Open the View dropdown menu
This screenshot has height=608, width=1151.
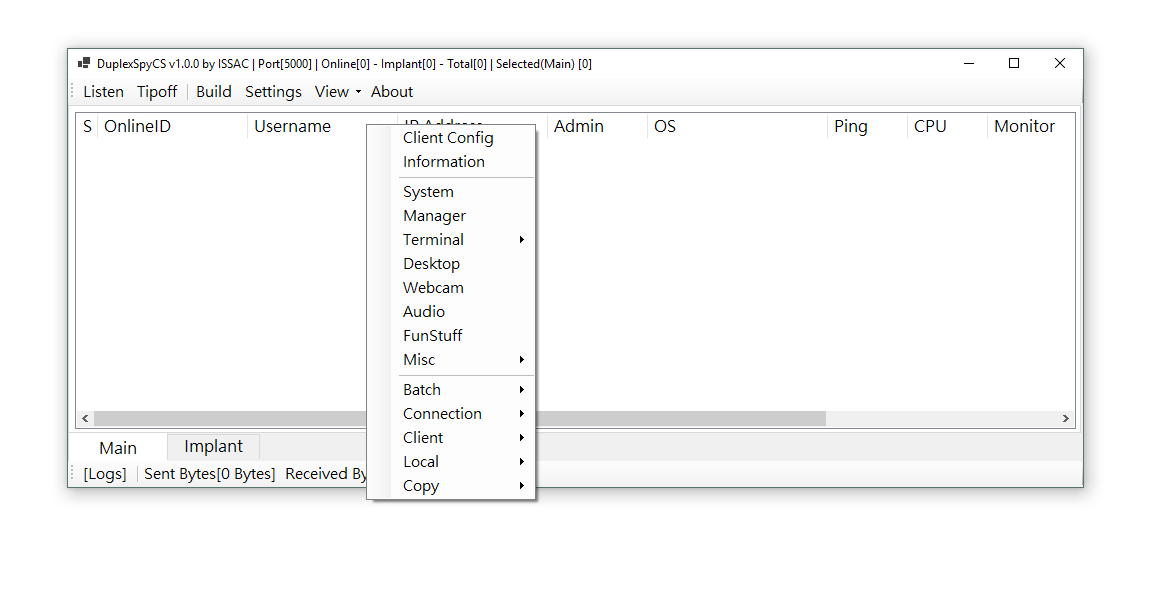(x=331, y=91)
